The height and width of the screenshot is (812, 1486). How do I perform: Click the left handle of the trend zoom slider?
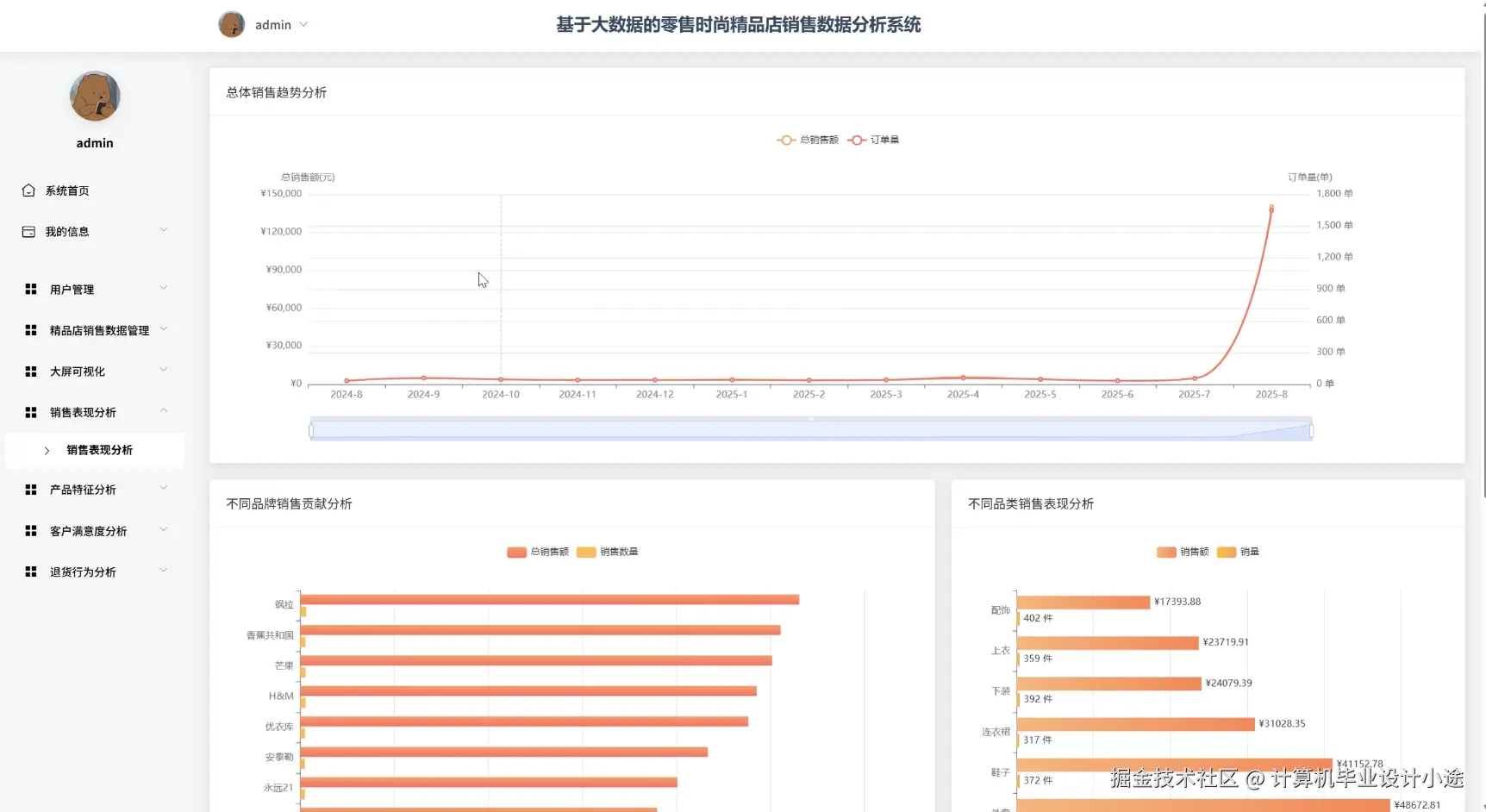pyautogui.click(x=311, y=430)
